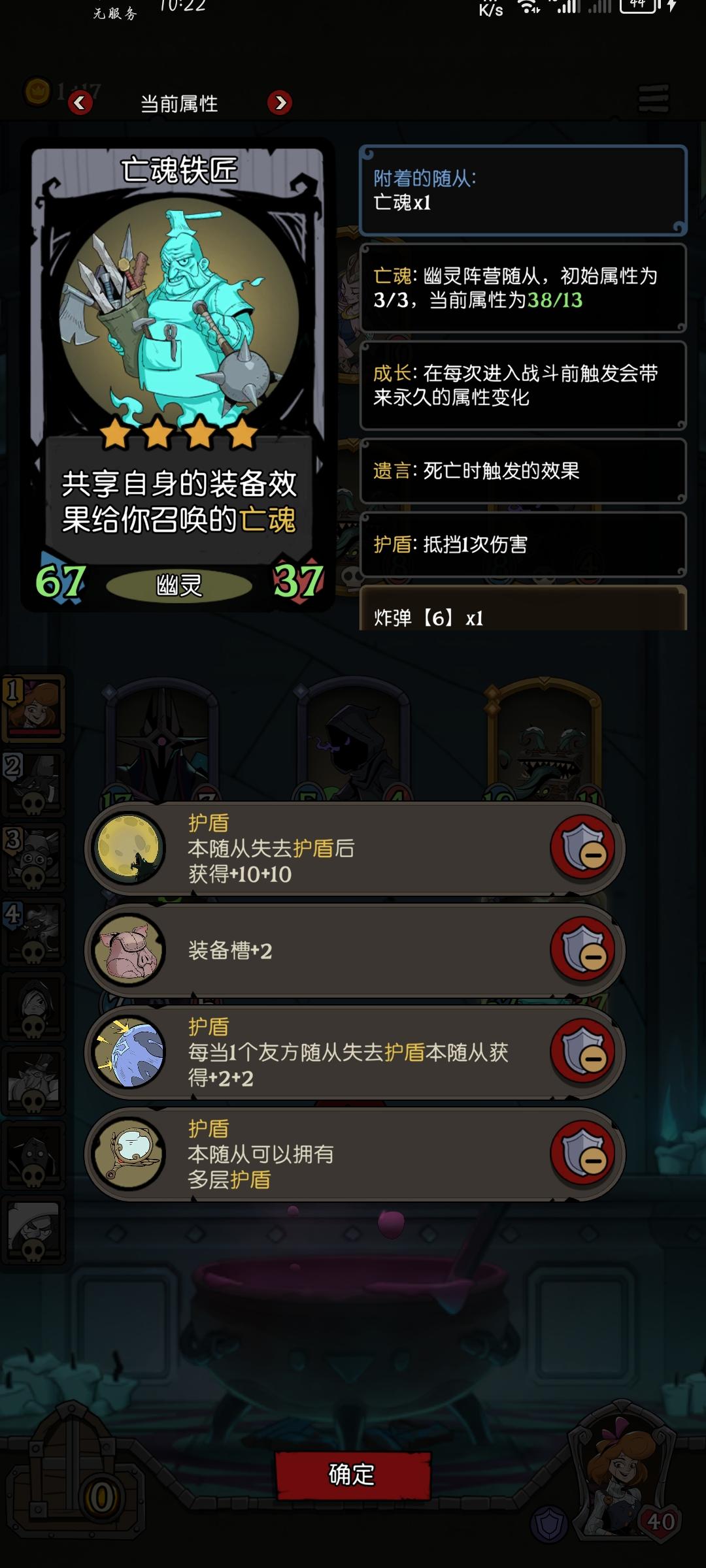Remove the pig head 装备槽+2 equipment

click(583, 949)
